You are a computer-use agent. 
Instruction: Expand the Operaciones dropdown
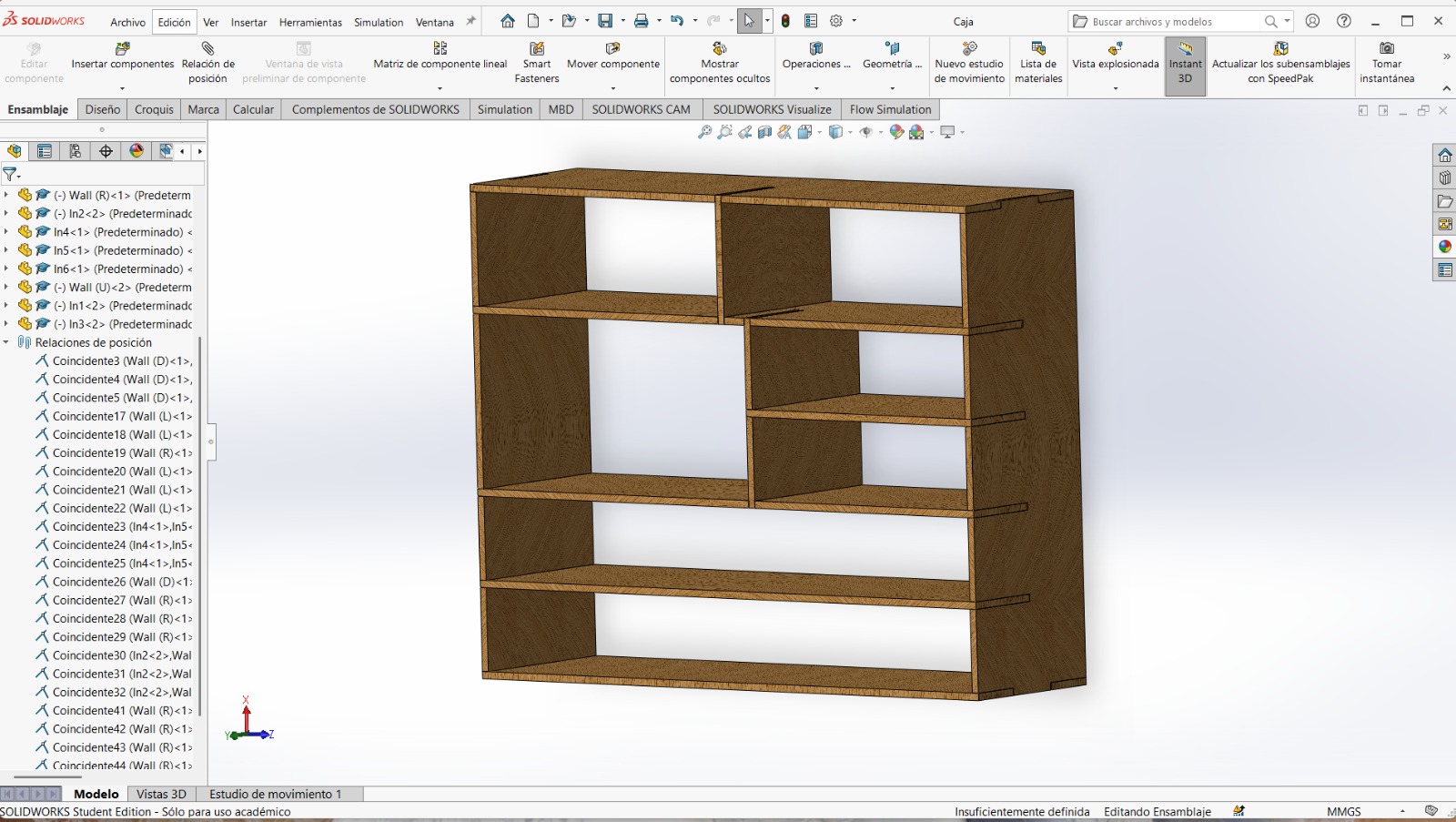(816, 88)
